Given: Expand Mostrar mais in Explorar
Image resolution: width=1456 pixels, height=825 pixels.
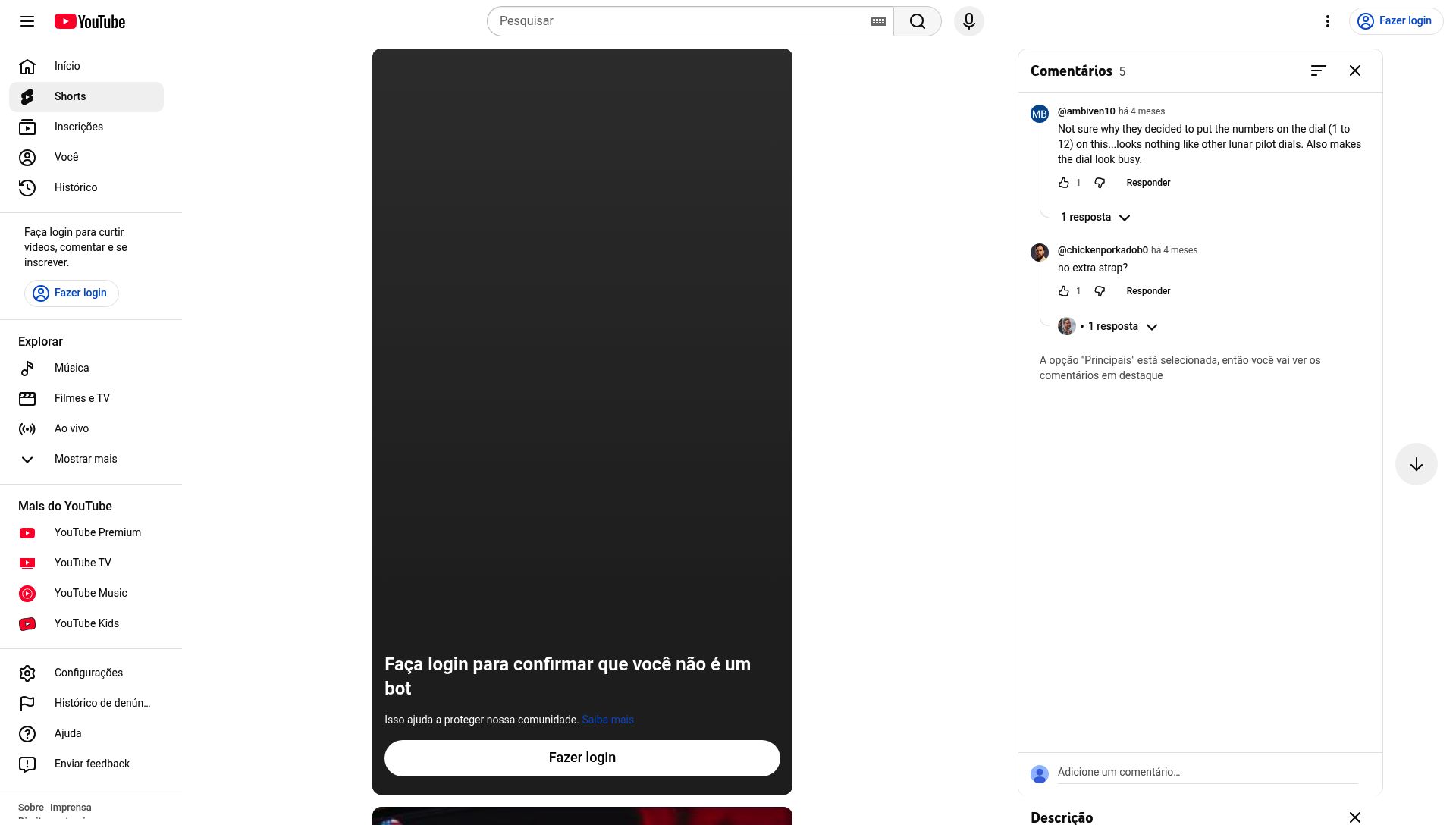Looking at the screenshot, I should point(85,459).
